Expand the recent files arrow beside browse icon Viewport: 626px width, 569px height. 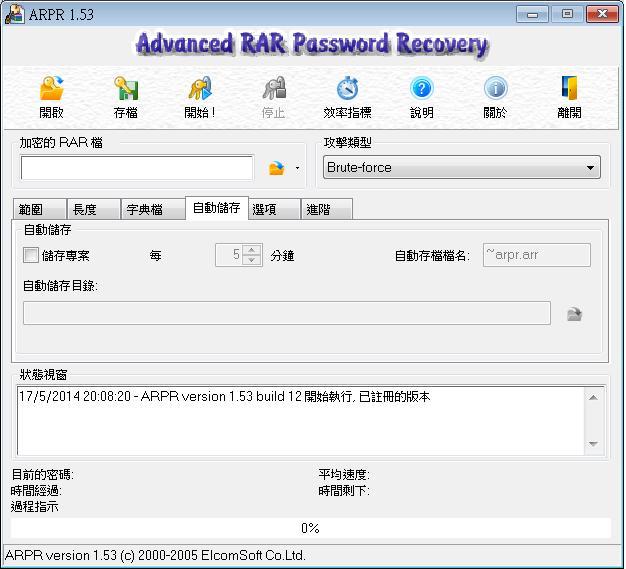pos(297,168)
